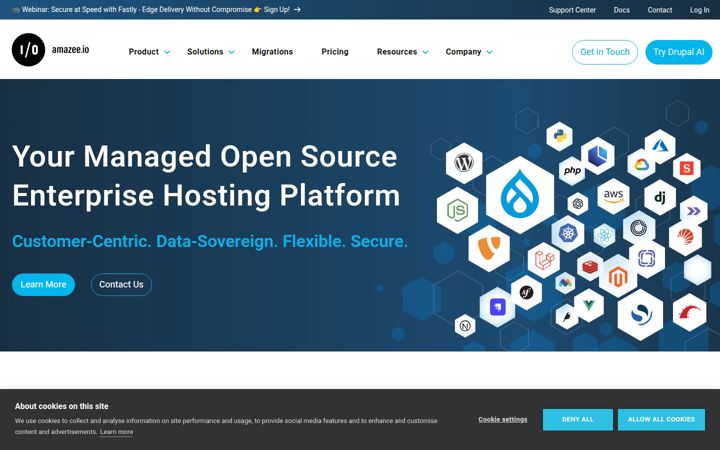Click the Get in Touch button
The height and width of the screenshot is (450, 720).
tap(605, 52)
